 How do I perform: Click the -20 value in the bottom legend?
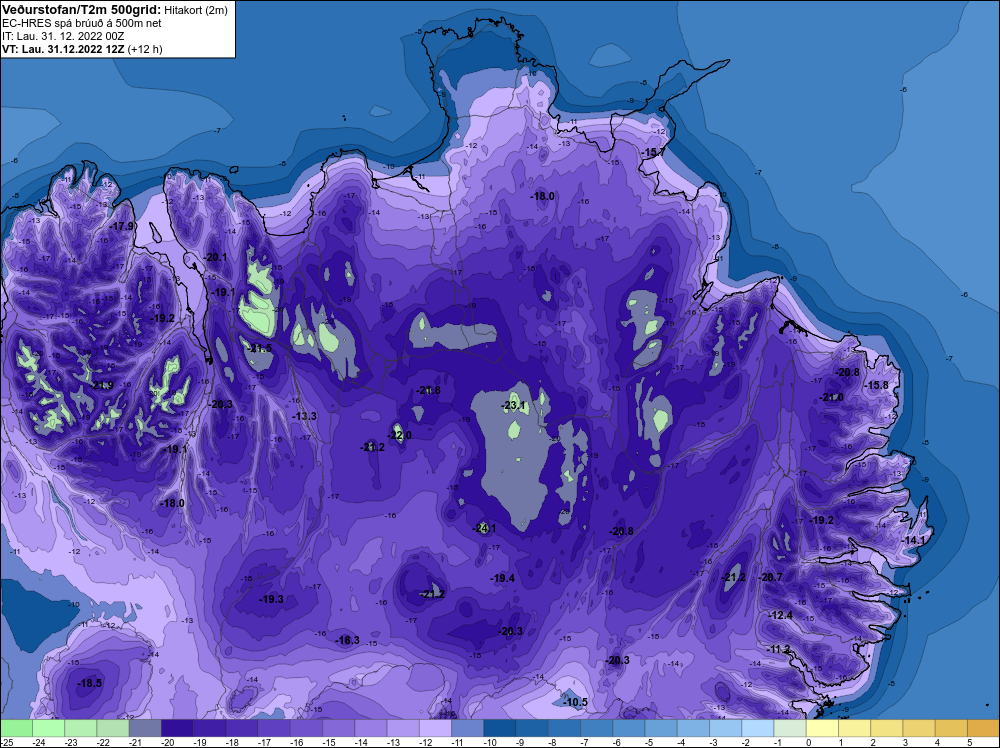click(170, 742)
